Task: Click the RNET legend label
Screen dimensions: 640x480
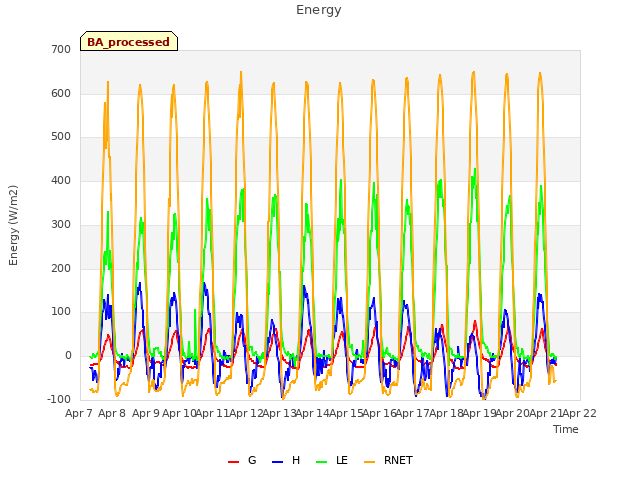Action: click(x=398, y=460)
